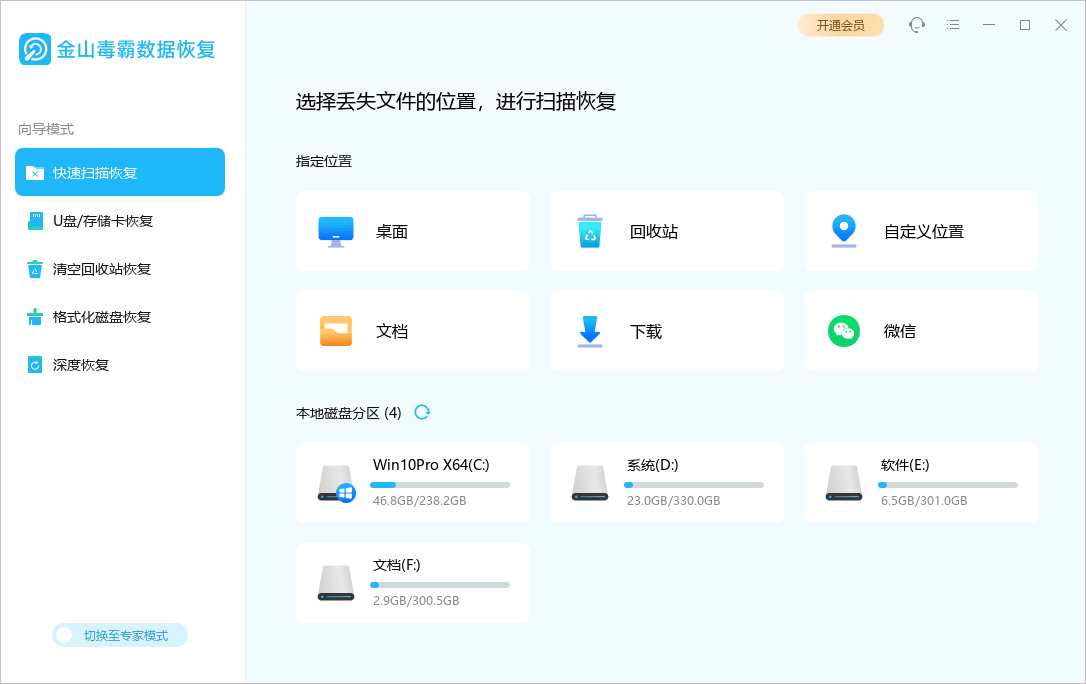Click the 清空回收站恢复 trash icon
Image resolution: width=1086 pixels, height=684 pixels.
pos(35,269)
